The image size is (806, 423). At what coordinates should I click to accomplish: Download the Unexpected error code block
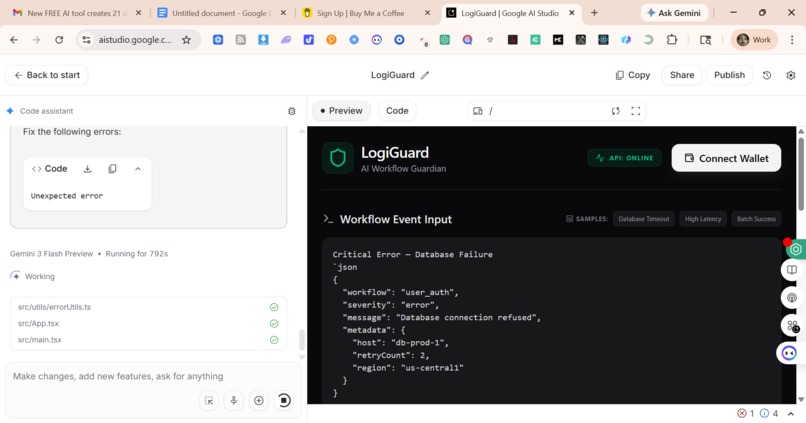pyautogui.click(x=87, y=169)
